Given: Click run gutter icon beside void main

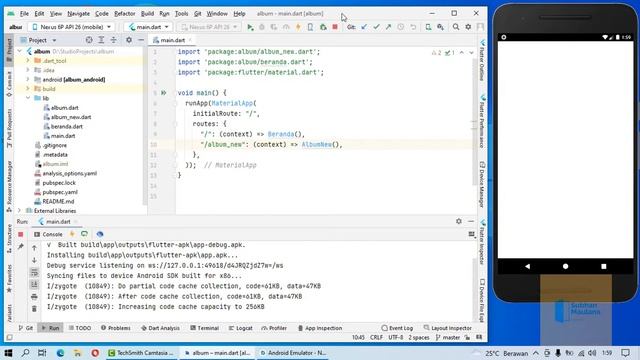Looking at the screenshot, I should [x=164, y=93].
